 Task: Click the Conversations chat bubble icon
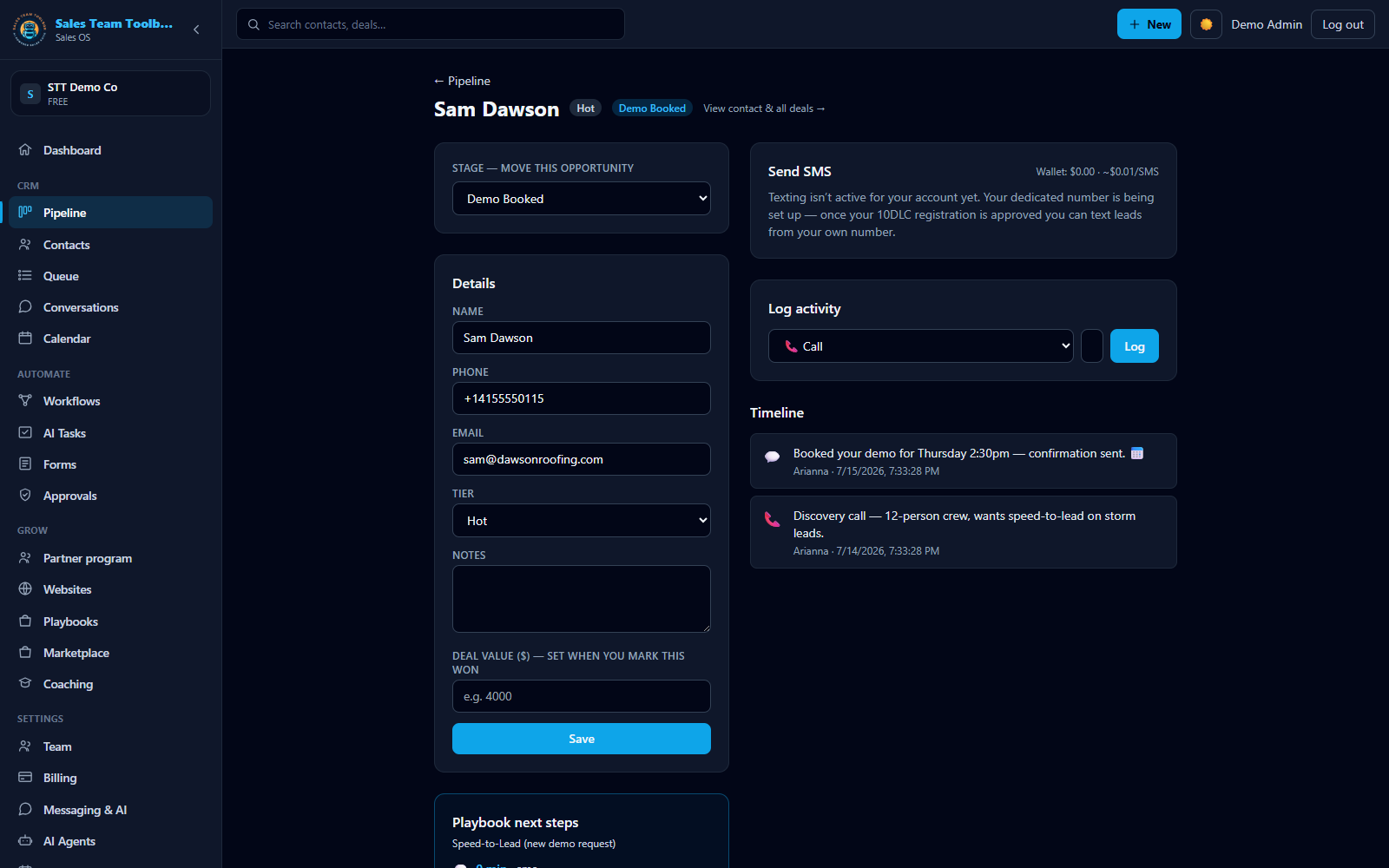tap(25, 306)
